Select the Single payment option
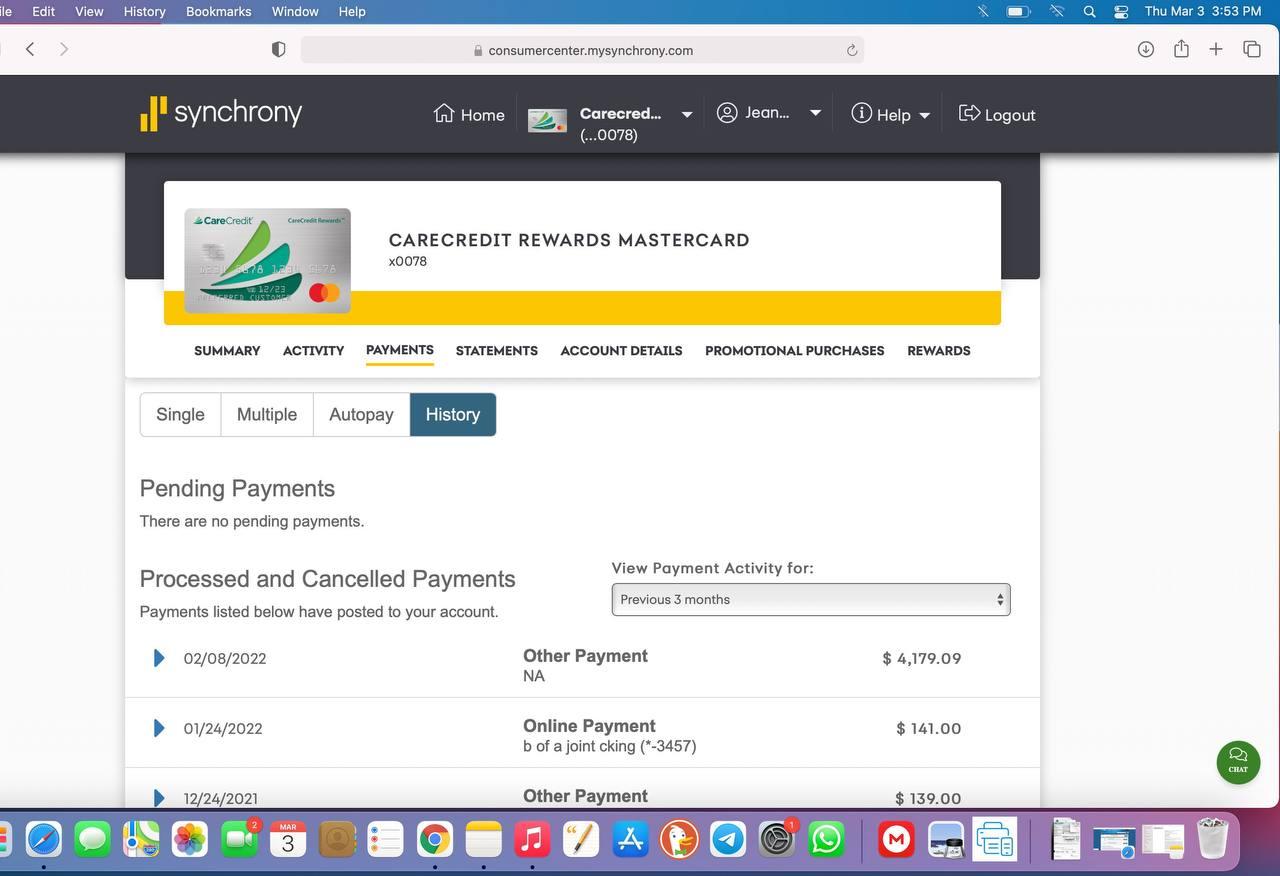 (180, 414)
